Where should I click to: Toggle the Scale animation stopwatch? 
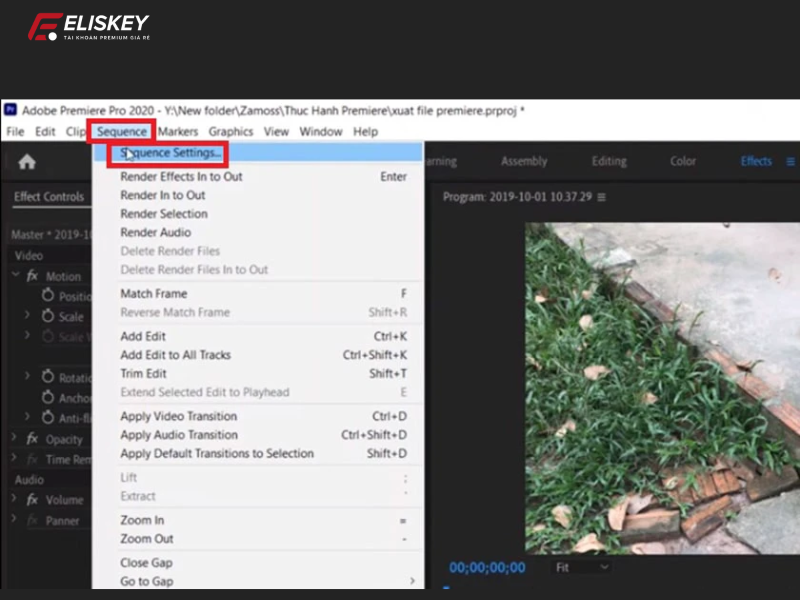(x=48, y=316)
